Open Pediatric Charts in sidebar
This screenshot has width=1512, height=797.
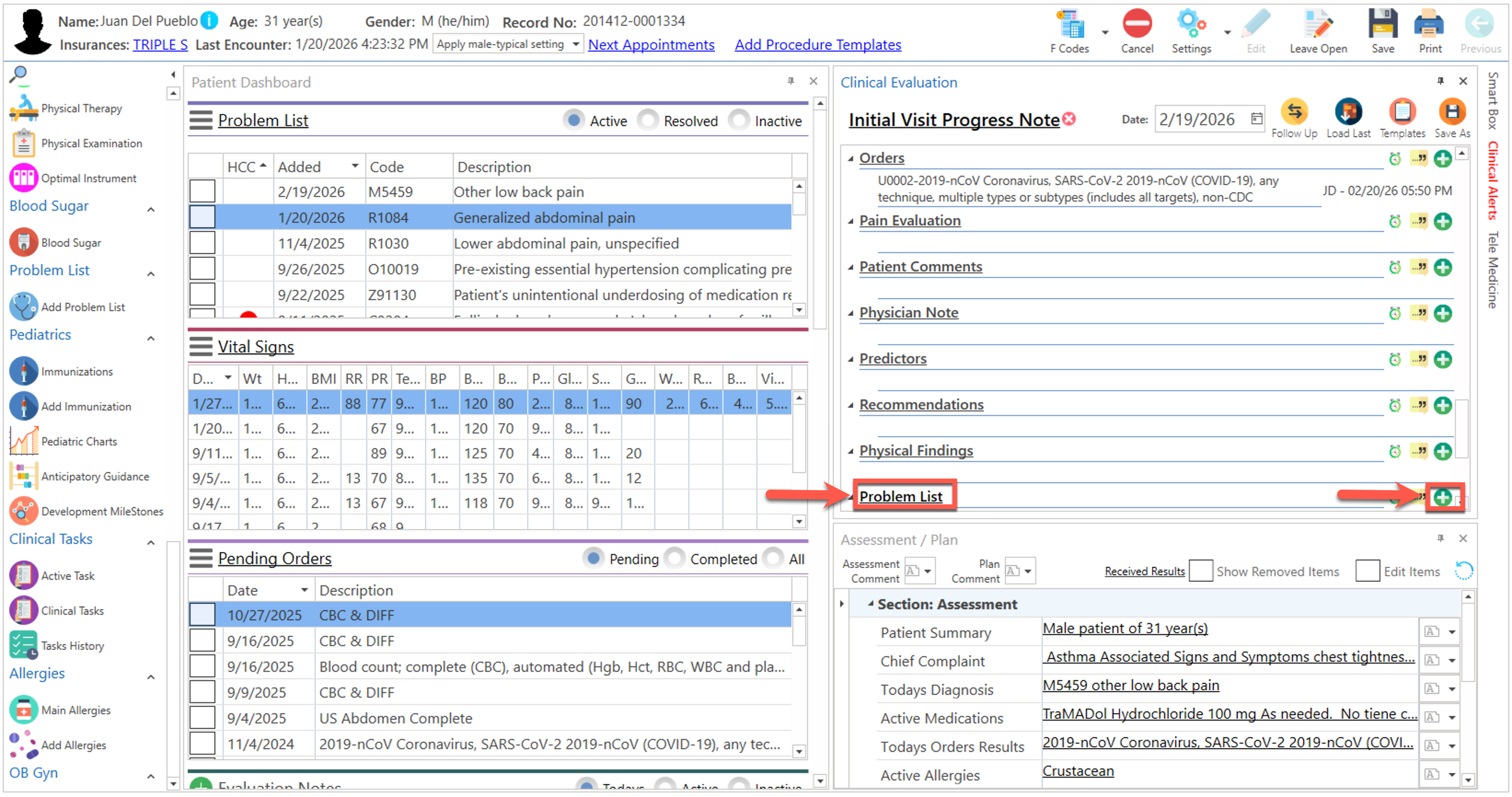pyautogui.click(x=79, y=441)
